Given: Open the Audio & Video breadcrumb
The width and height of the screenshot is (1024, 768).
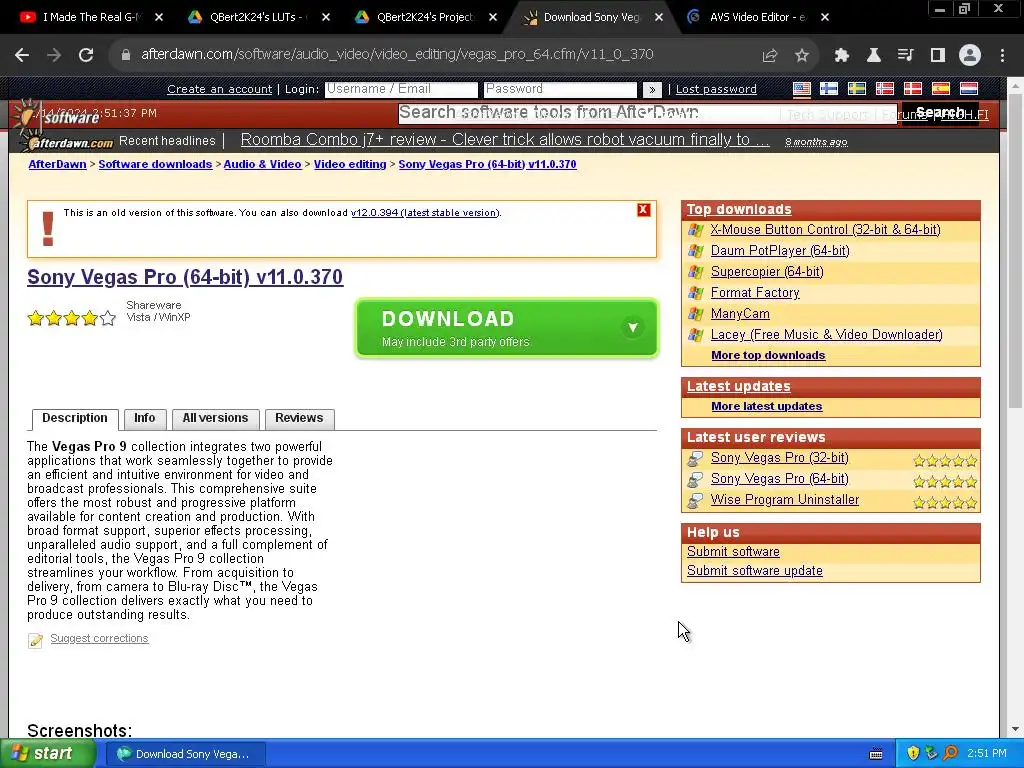Looking at the screenshot, I should pyautogui.click(x=263, y=165).
